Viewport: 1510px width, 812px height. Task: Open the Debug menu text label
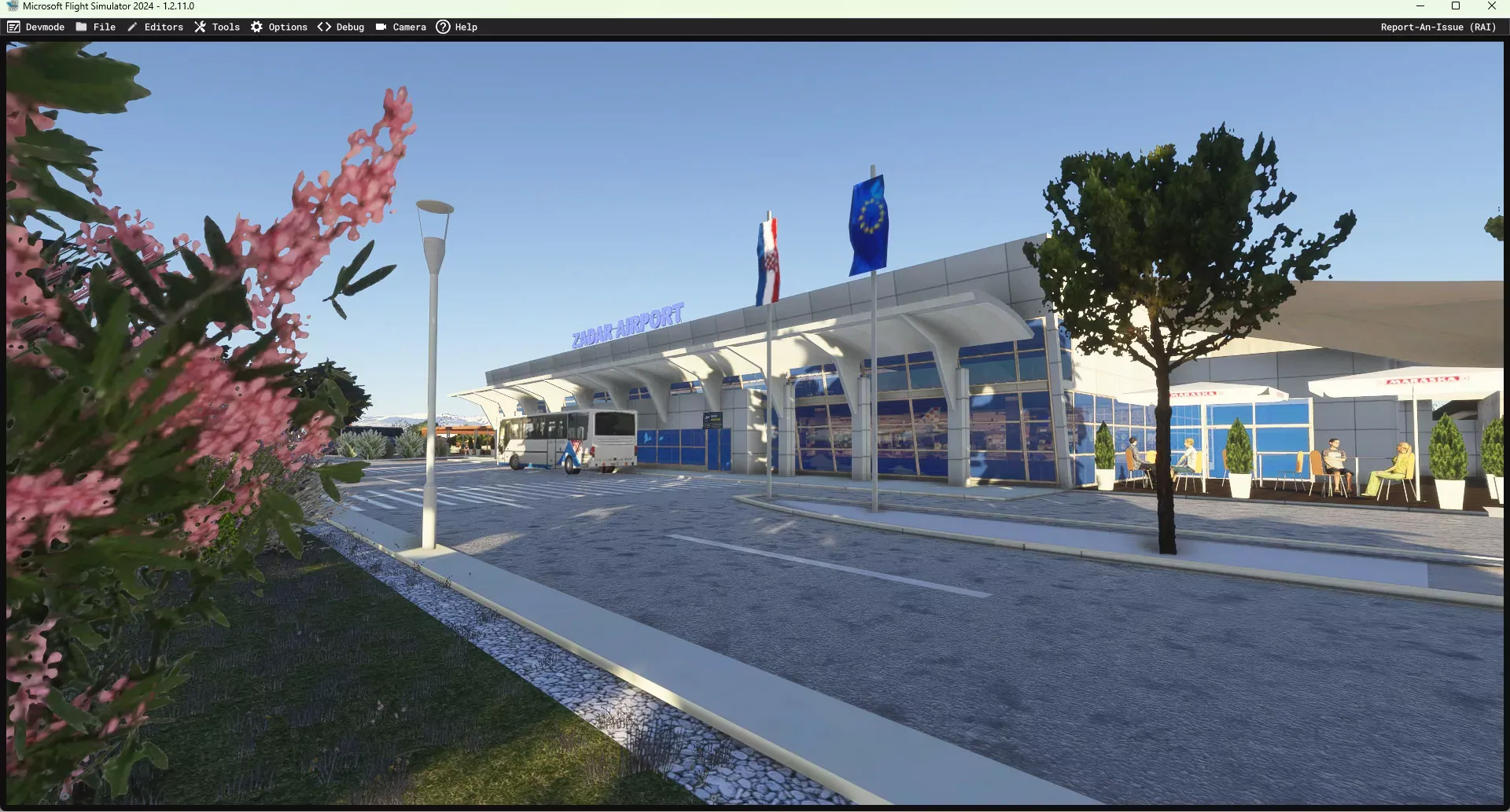tap(350, 27)
